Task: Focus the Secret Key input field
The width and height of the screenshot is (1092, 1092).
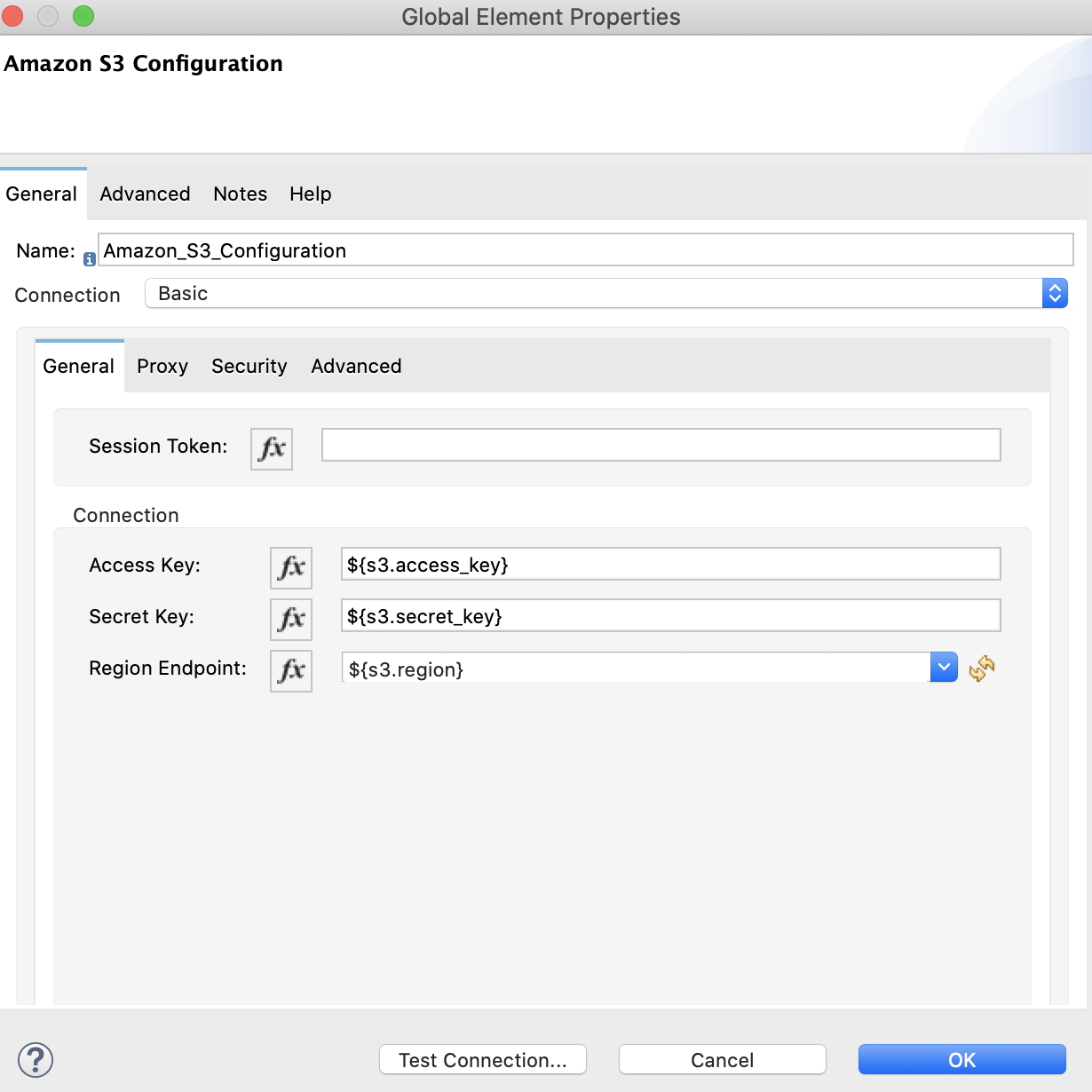Action: (671, 615)
